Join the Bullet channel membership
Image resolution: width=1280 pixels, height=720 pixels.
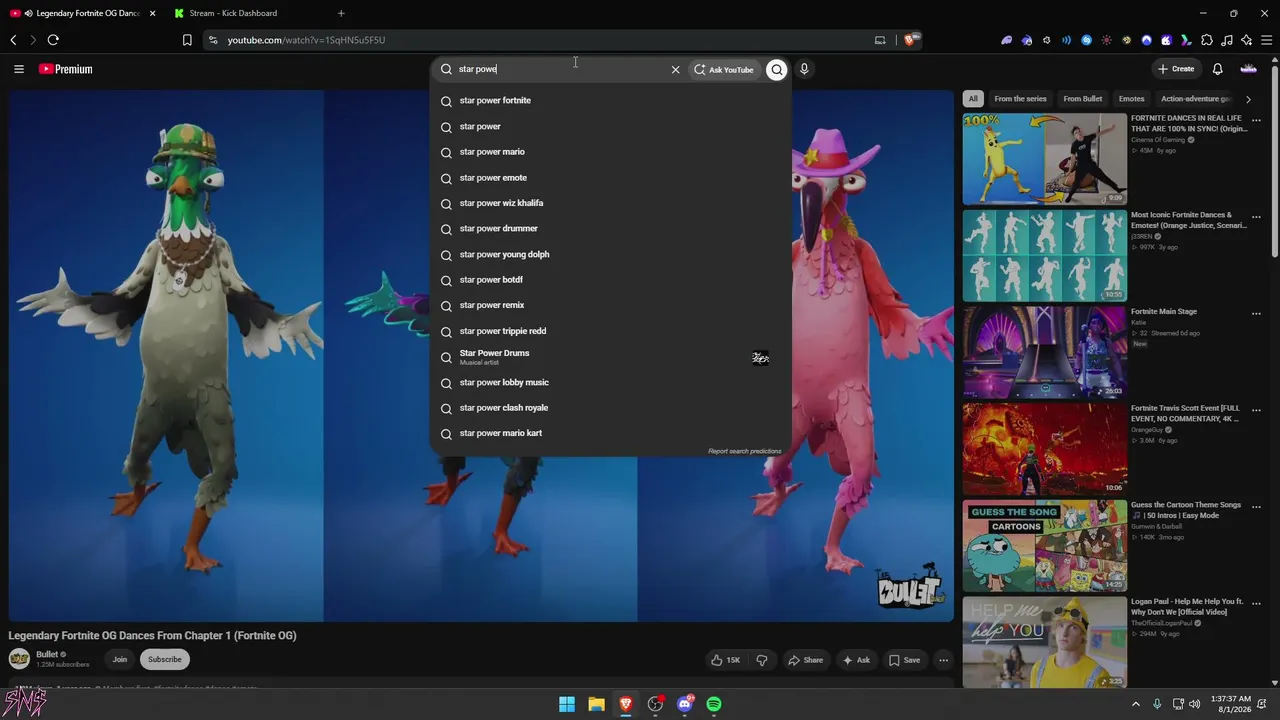click(x=120, y=660)
